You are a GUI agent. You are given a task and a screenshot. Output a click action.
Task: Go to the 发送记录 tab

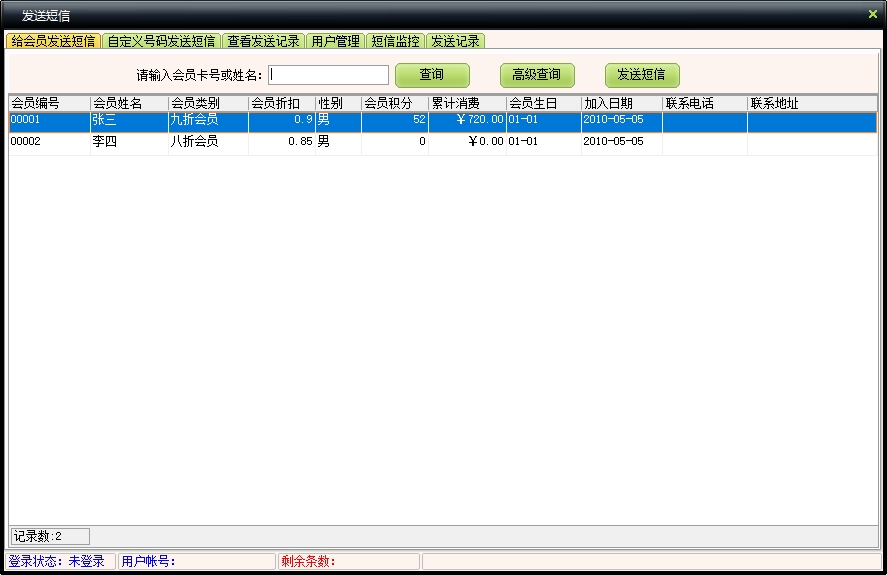[455, 41]
